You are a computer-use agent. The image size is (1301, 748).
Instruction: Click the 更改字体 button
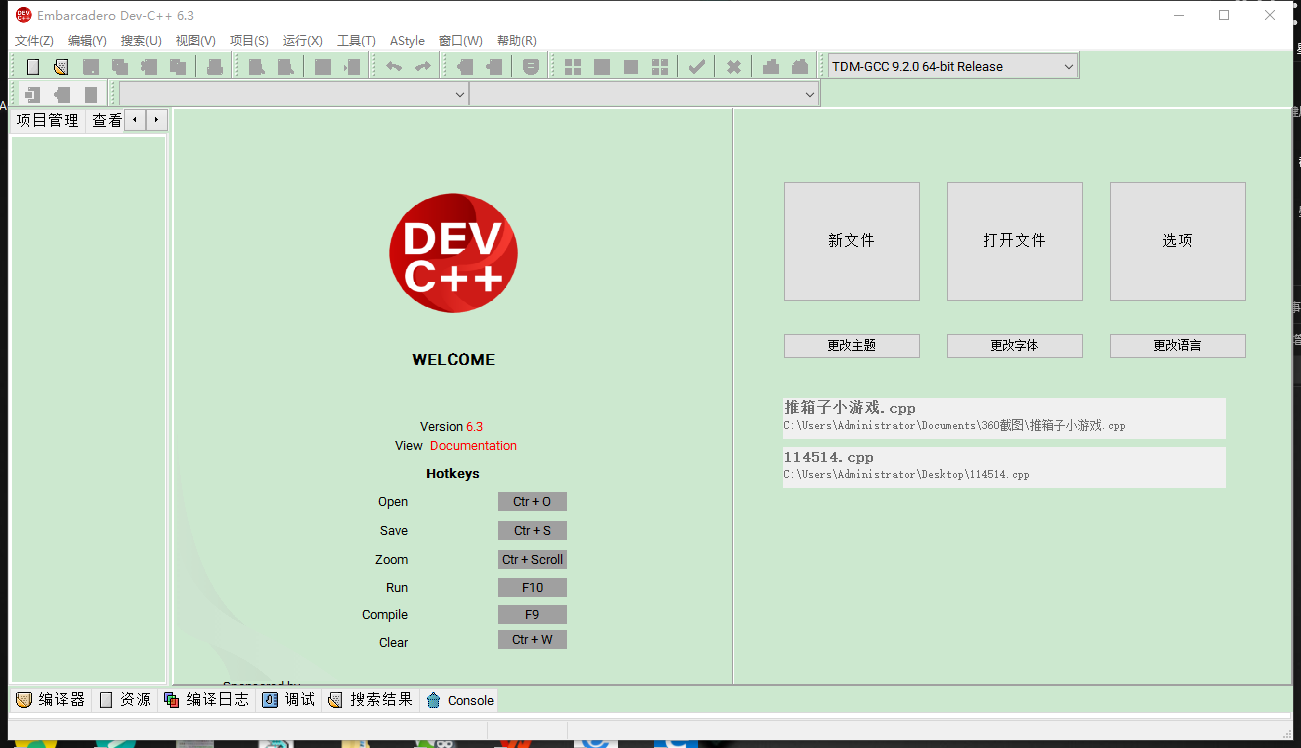[1015, 346]
